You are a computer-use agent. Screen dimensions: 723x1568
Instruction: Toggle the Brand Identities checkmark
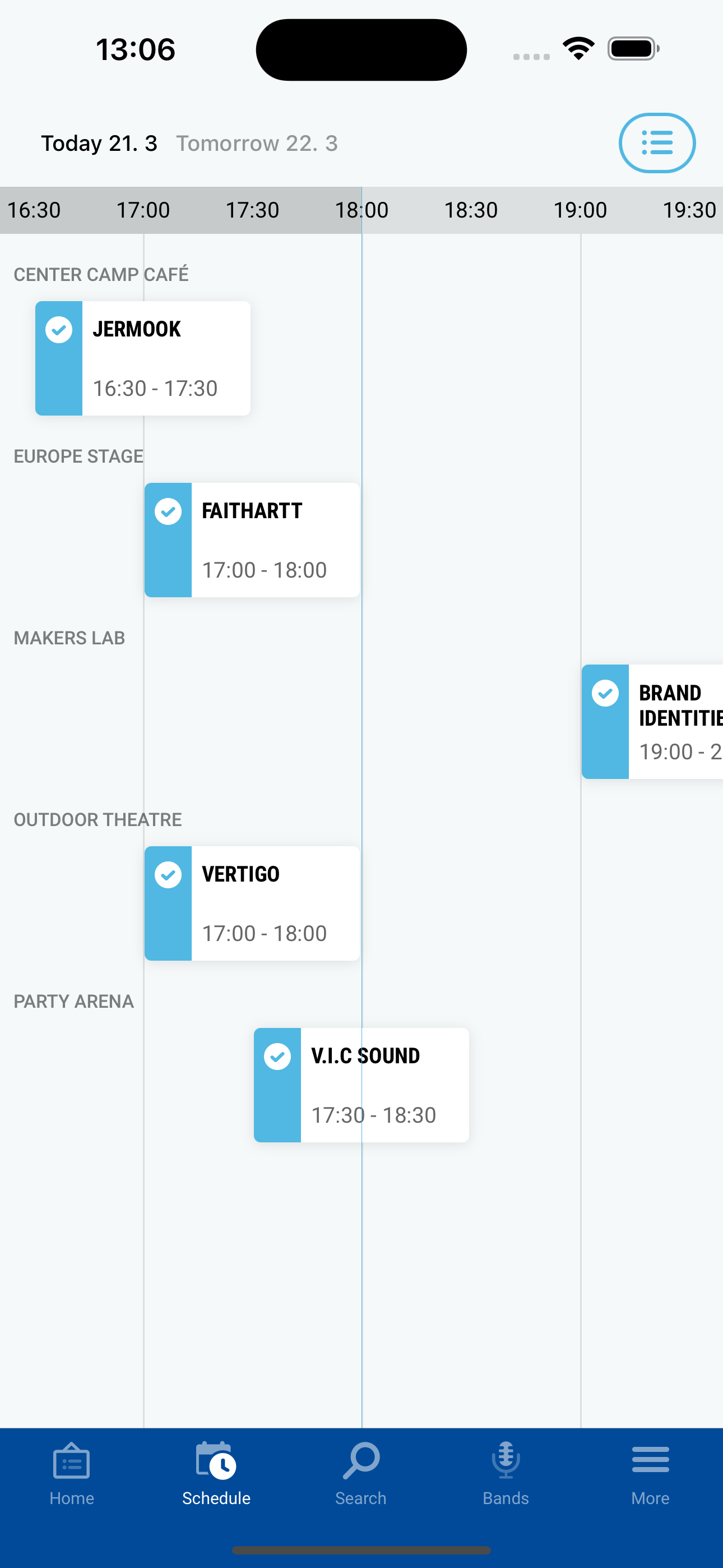(605, 693)
